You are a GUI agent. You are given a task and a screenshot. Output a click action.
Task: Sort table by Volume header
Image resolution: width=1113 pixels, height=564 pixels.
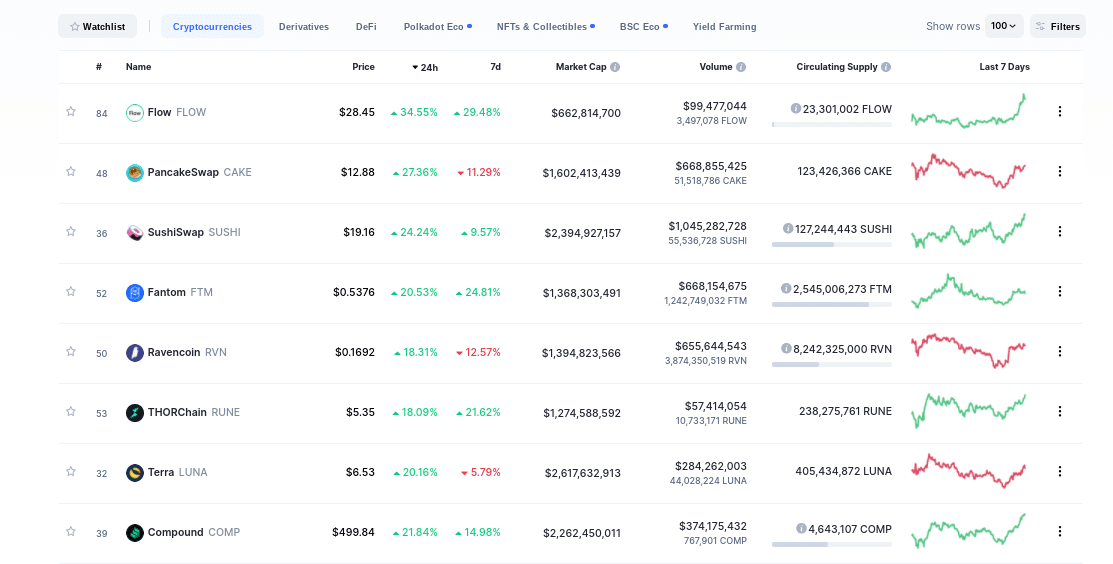tap(716, 67)
